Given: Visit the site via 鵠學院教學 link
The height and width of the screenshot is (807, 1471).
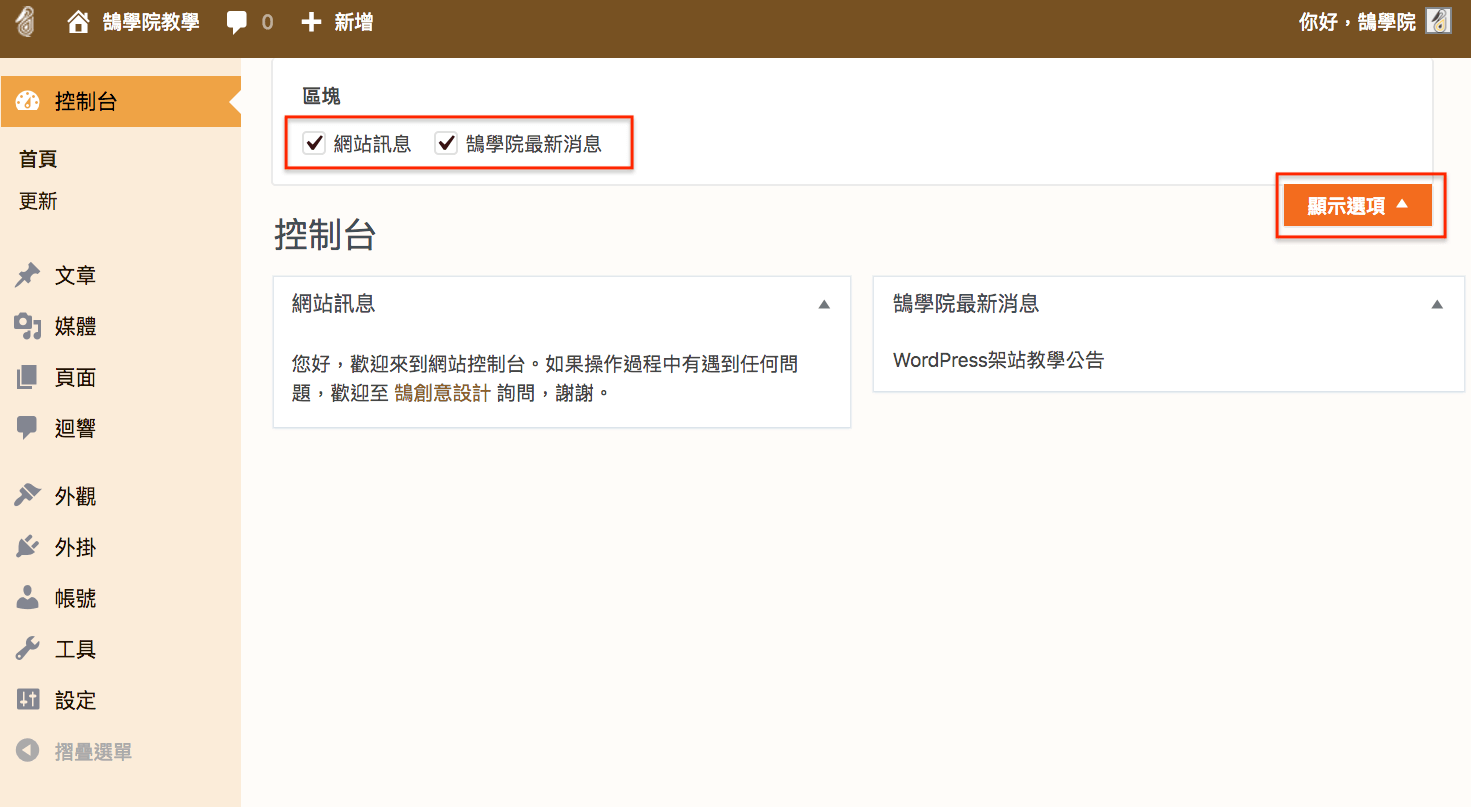Looking at the screenshot, I should [x=151, y=22].
